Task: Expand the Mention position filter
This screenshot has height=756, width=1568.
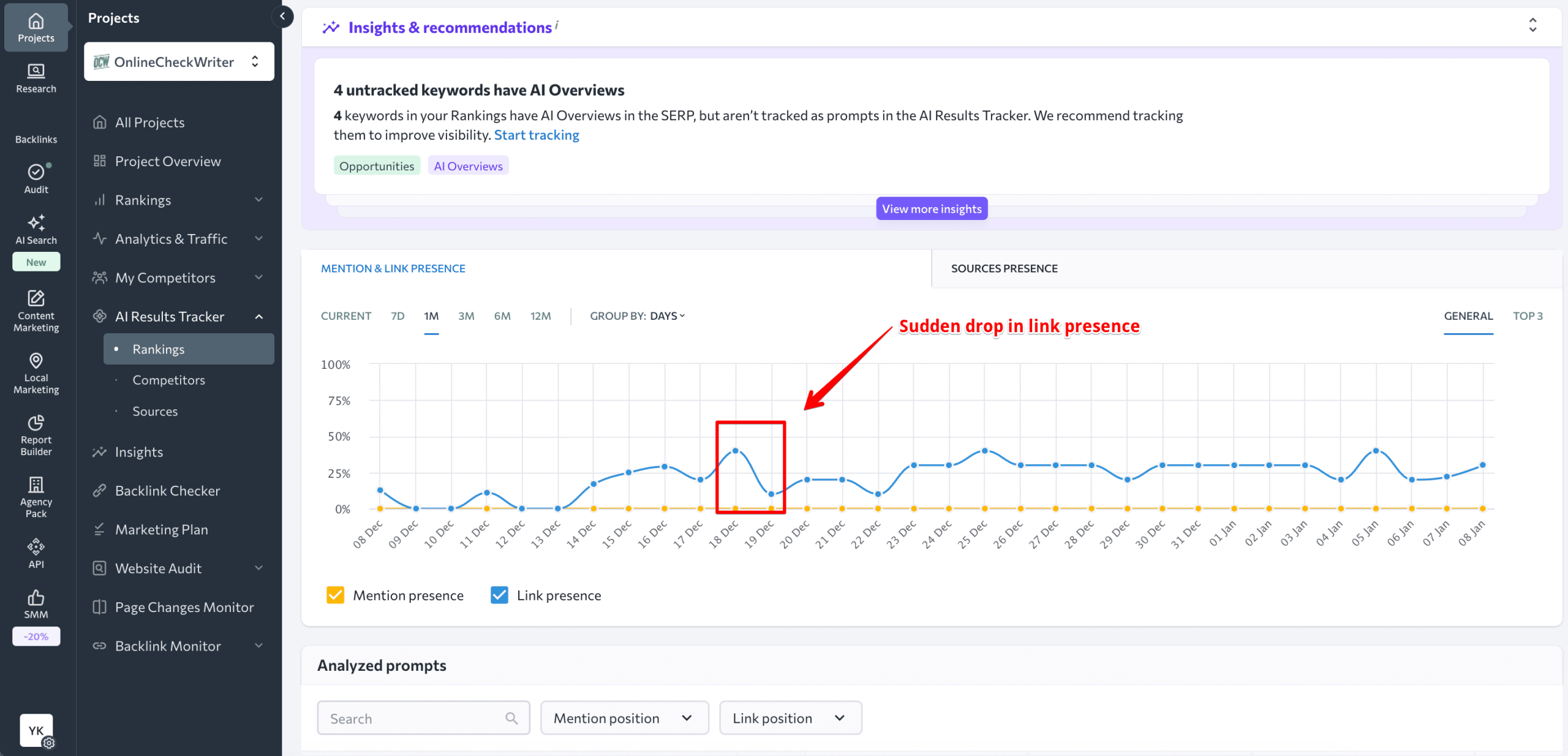Action: pyautogui.click(x=624, y=718)
